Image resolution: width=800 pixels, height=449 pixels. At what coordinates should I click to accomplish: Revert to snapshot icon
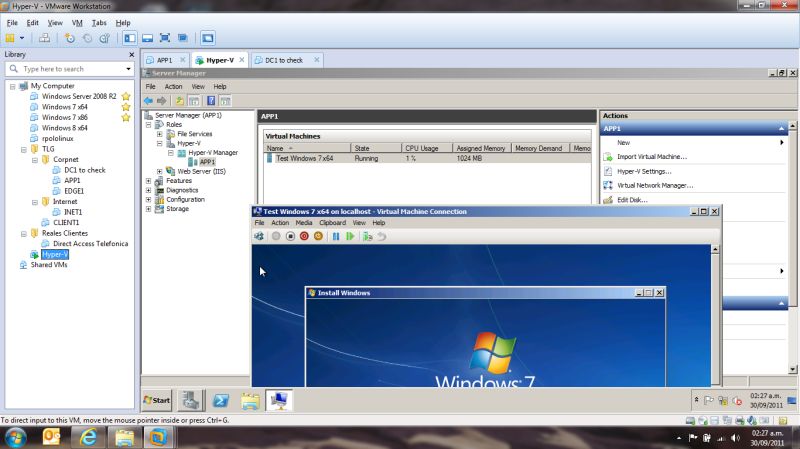point(87,38)
